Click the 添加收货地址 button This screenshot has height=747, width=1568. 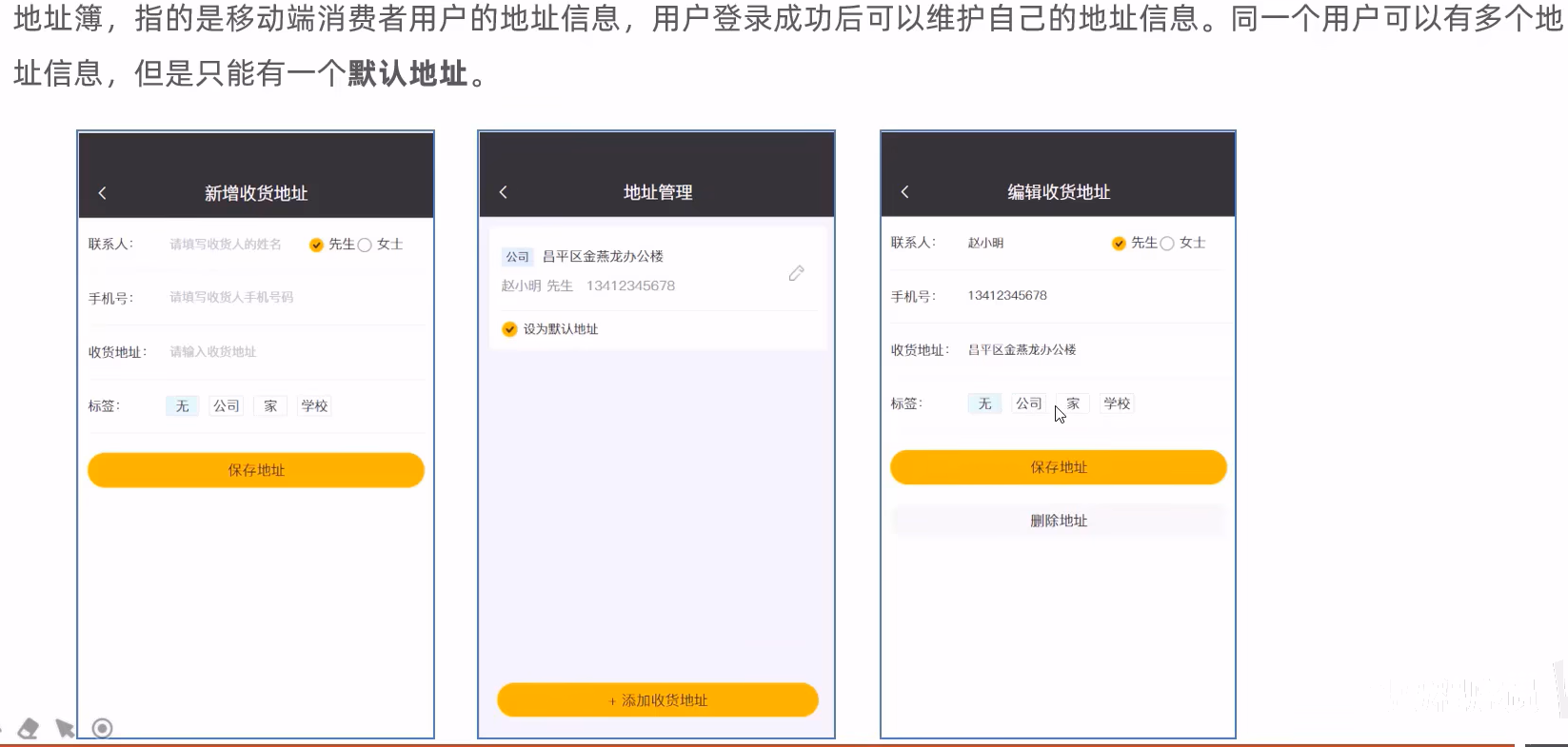pos(658,699)
